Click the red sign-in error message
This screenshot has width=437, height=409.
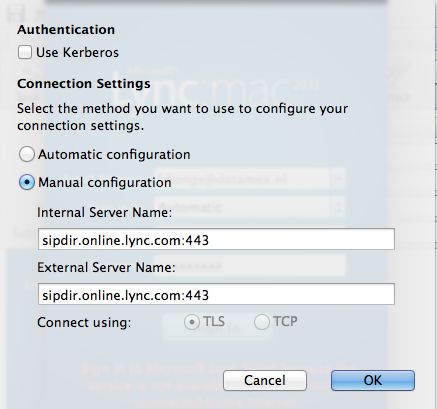pyautogui.click(x=220, y=385)
